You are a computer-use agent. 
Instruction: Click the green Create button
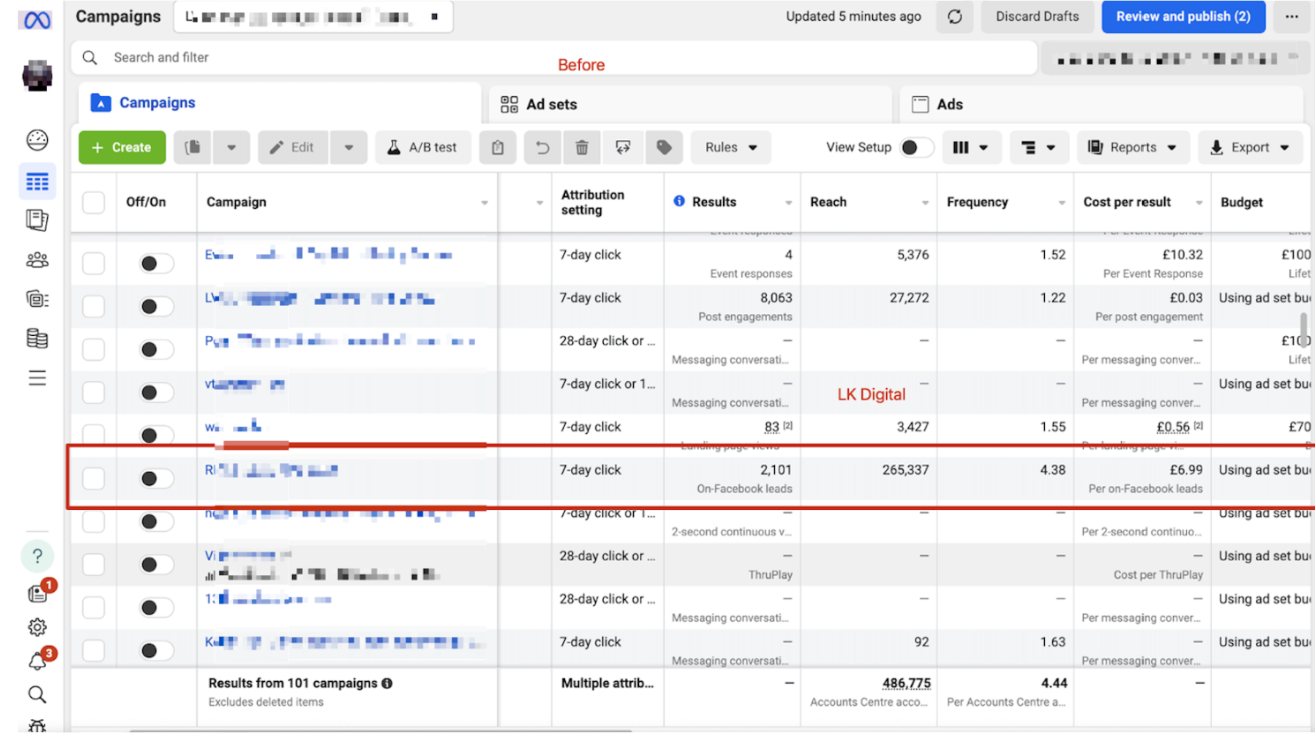[x=122, y=147]
